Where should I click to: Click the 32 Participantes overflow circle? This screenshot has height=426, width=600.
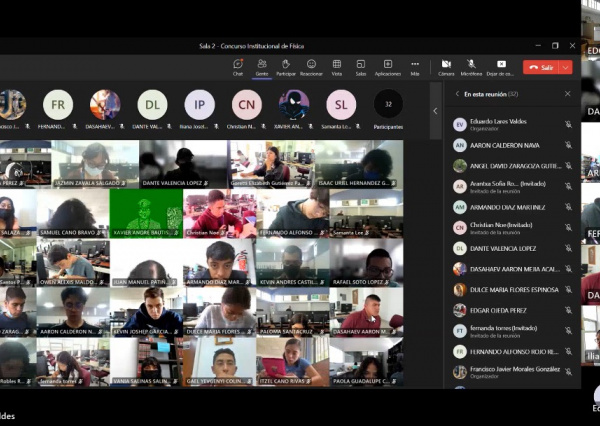coord(388,104)
